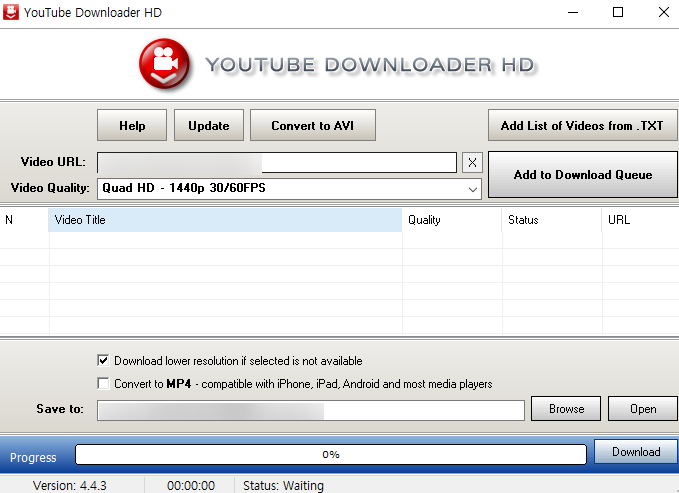Viewport: 679px width, 493px height.
Task: Enable Convert to MP4 checkbox
Action: coord(103,383)
